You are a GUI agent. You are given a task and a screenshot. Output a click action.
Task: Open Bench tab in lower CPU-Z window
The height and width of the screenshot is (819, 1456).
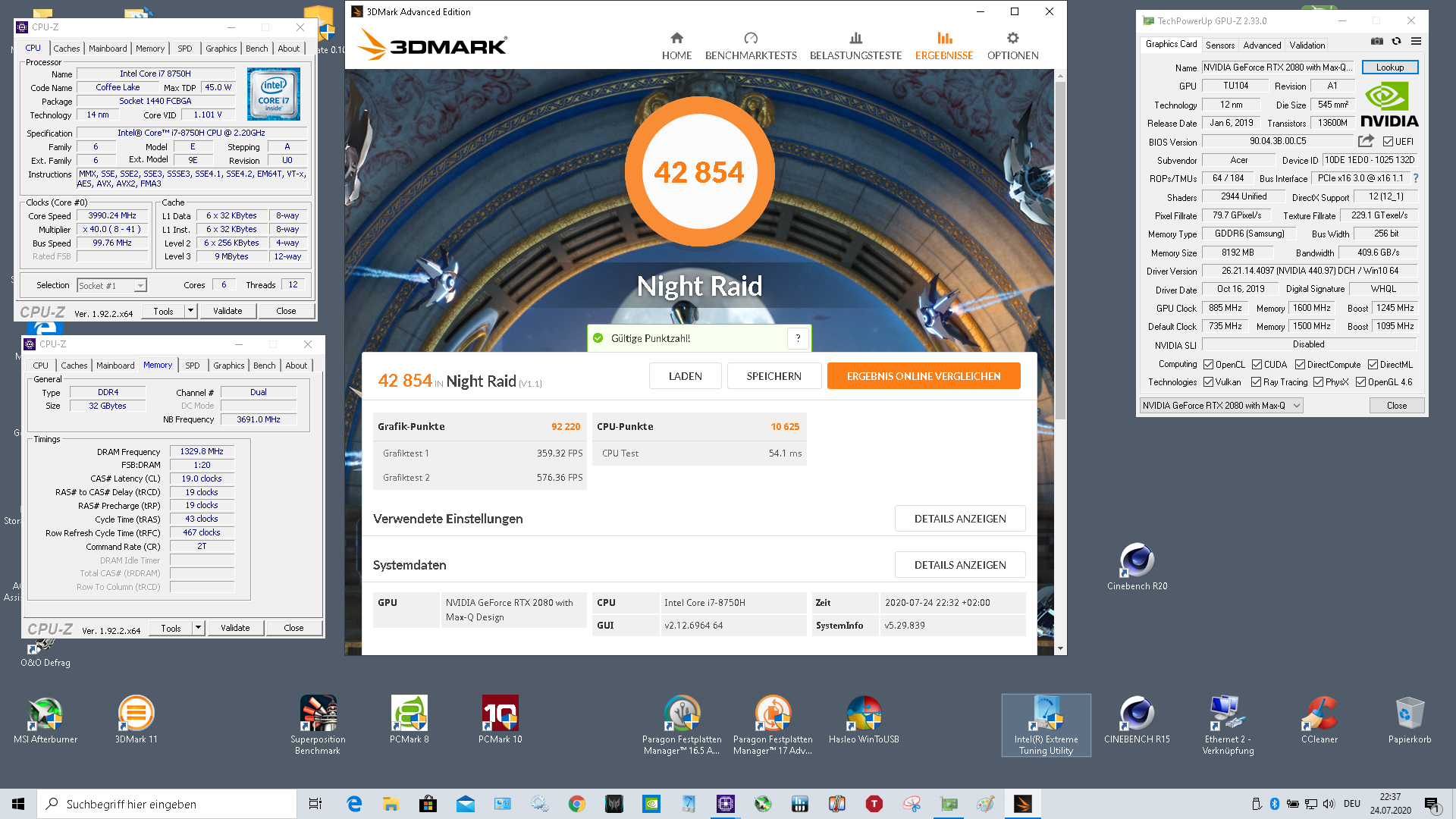[x=264, y=366]
